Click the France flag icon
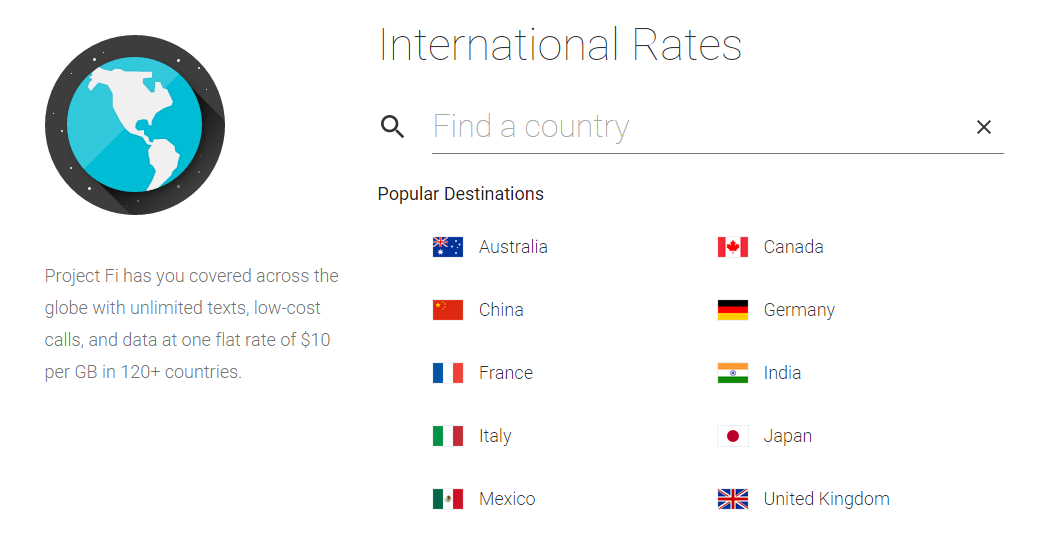The width and height of the screenshot is (1038, 533). [x=448, y=373]
